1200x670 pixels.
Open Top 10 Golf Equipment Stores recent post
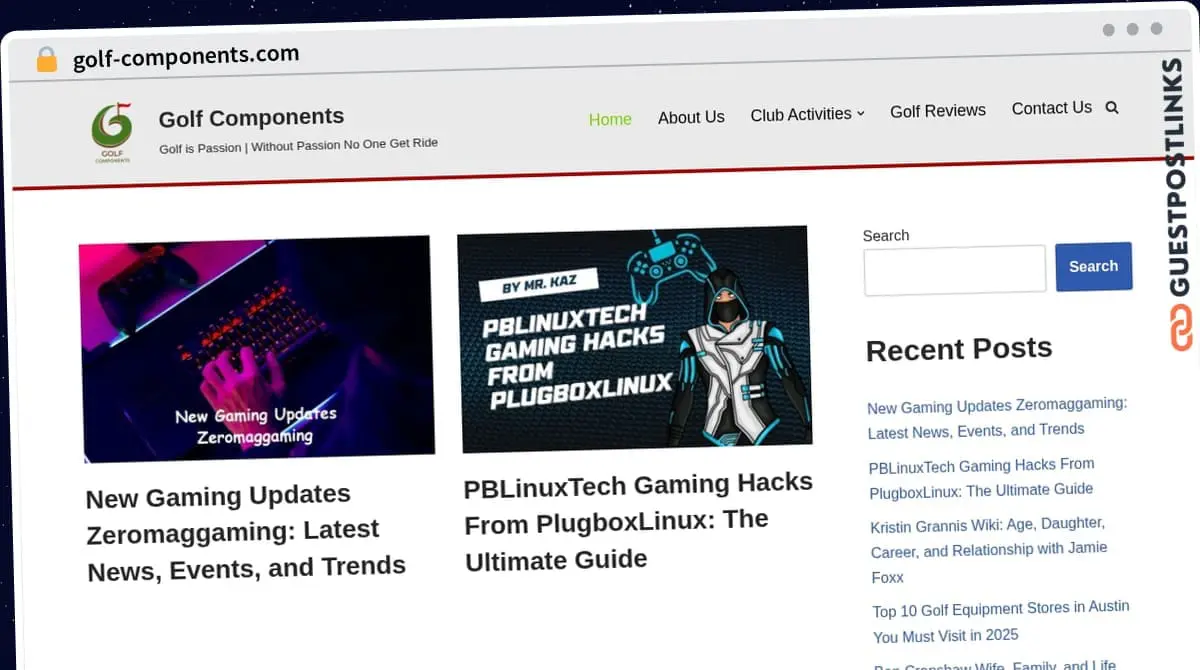(1000, 621)
